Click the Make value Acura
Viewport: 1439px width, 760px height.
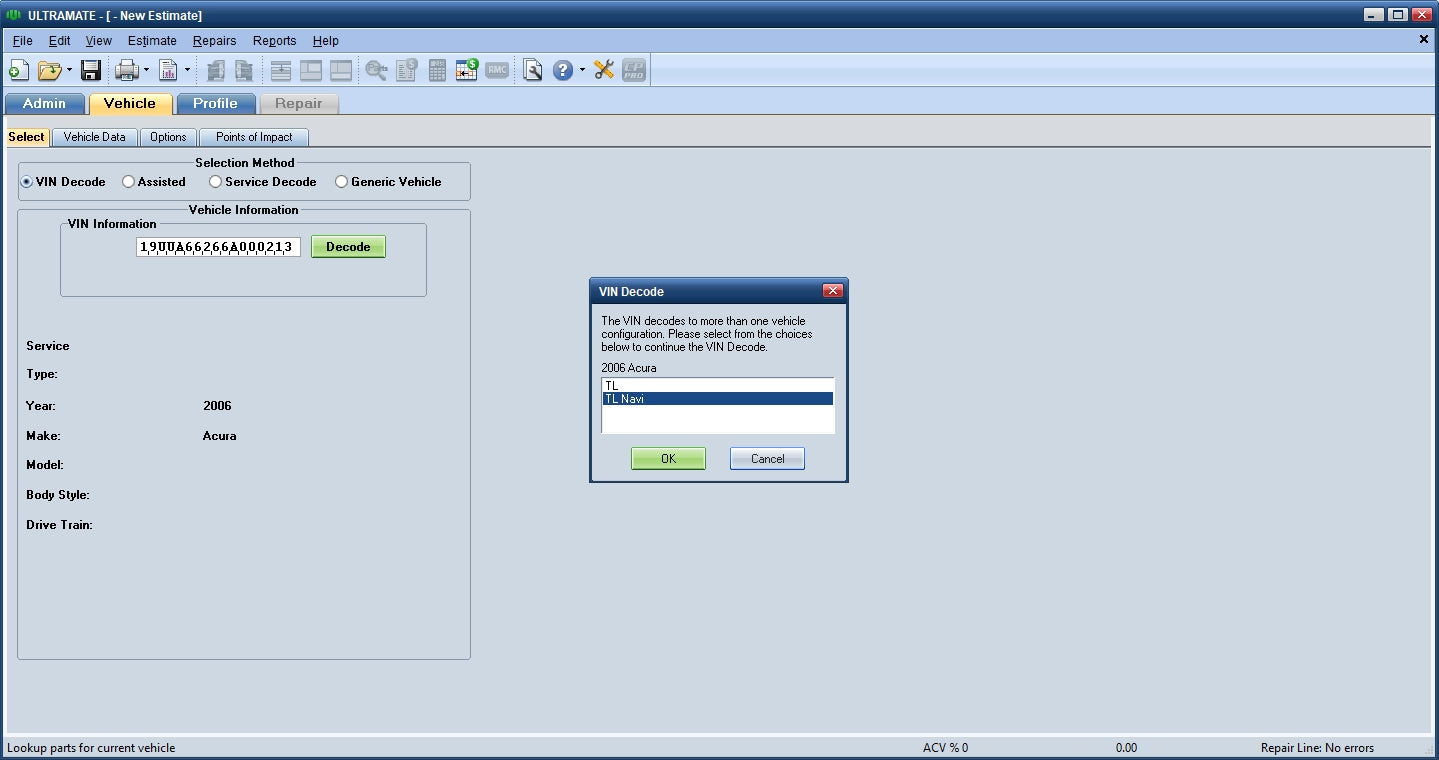(219, 436)
